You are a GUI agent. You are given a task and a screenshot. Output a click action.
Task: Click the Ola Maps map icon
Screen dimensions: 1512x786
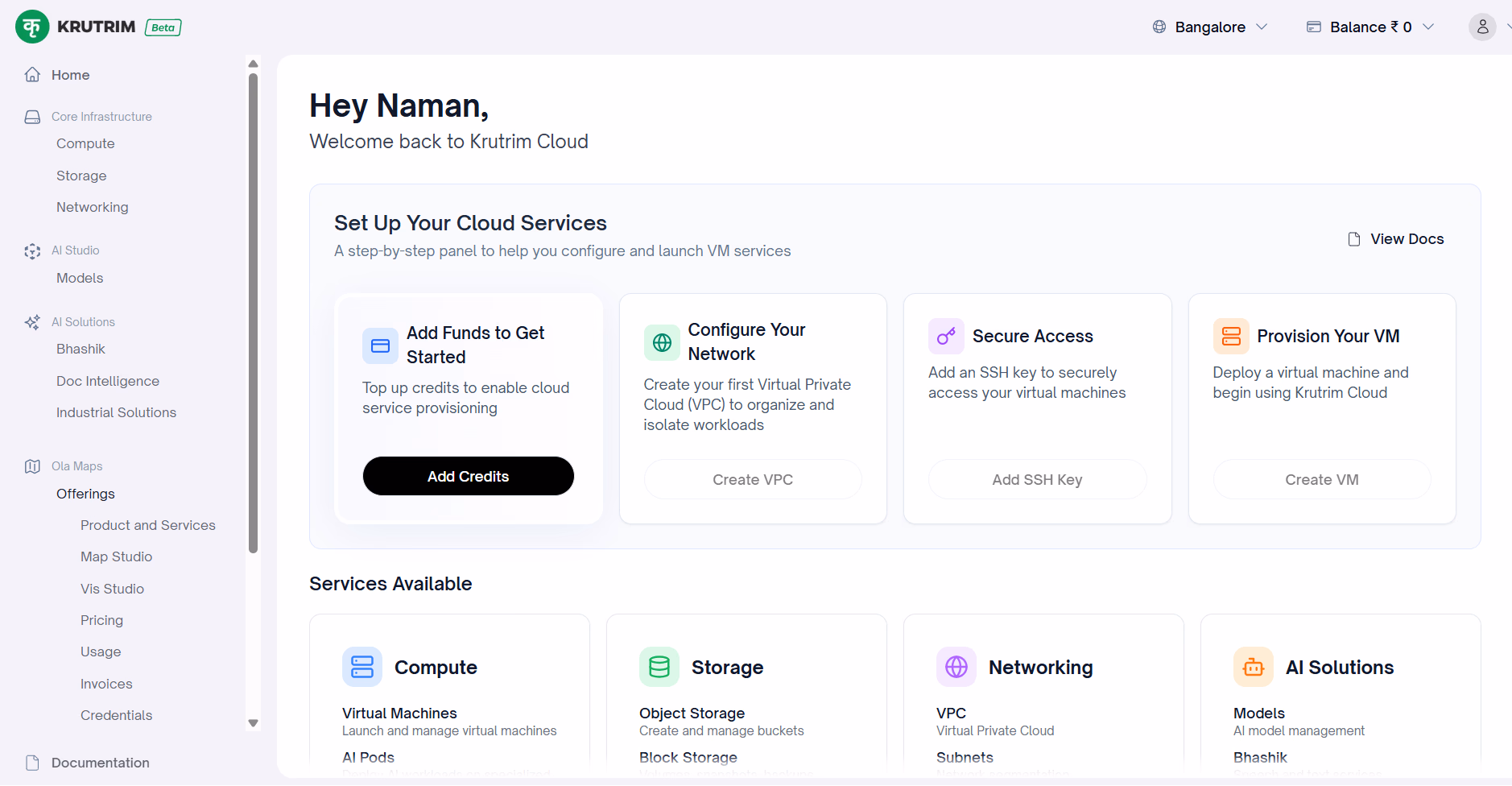[x=32, y=466]
